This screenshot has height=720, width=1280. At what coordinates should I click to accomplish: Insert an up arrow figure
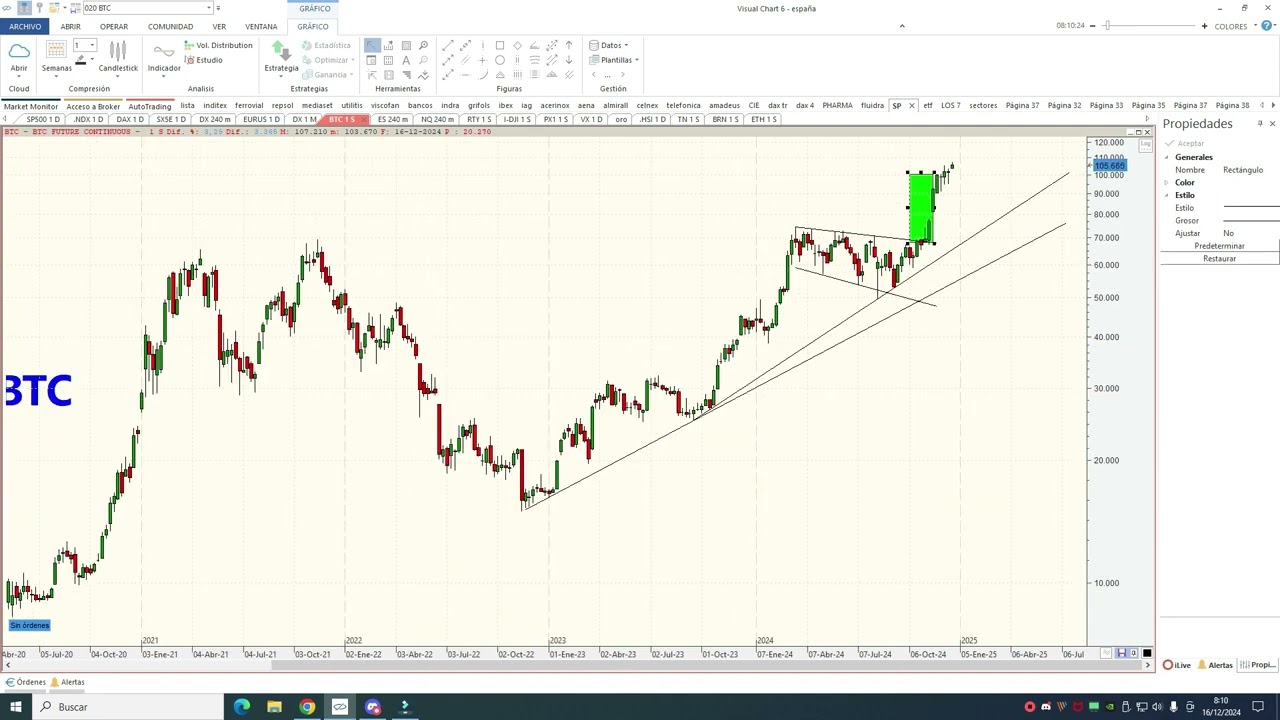coord(569,45)
